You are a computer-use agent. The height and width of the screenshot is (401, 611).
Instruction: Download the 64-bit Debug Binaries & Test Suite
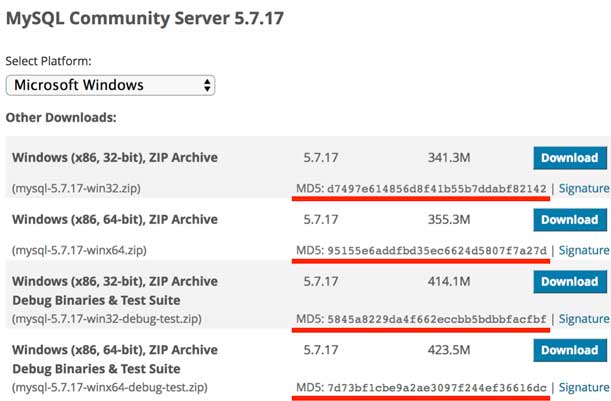569,350
